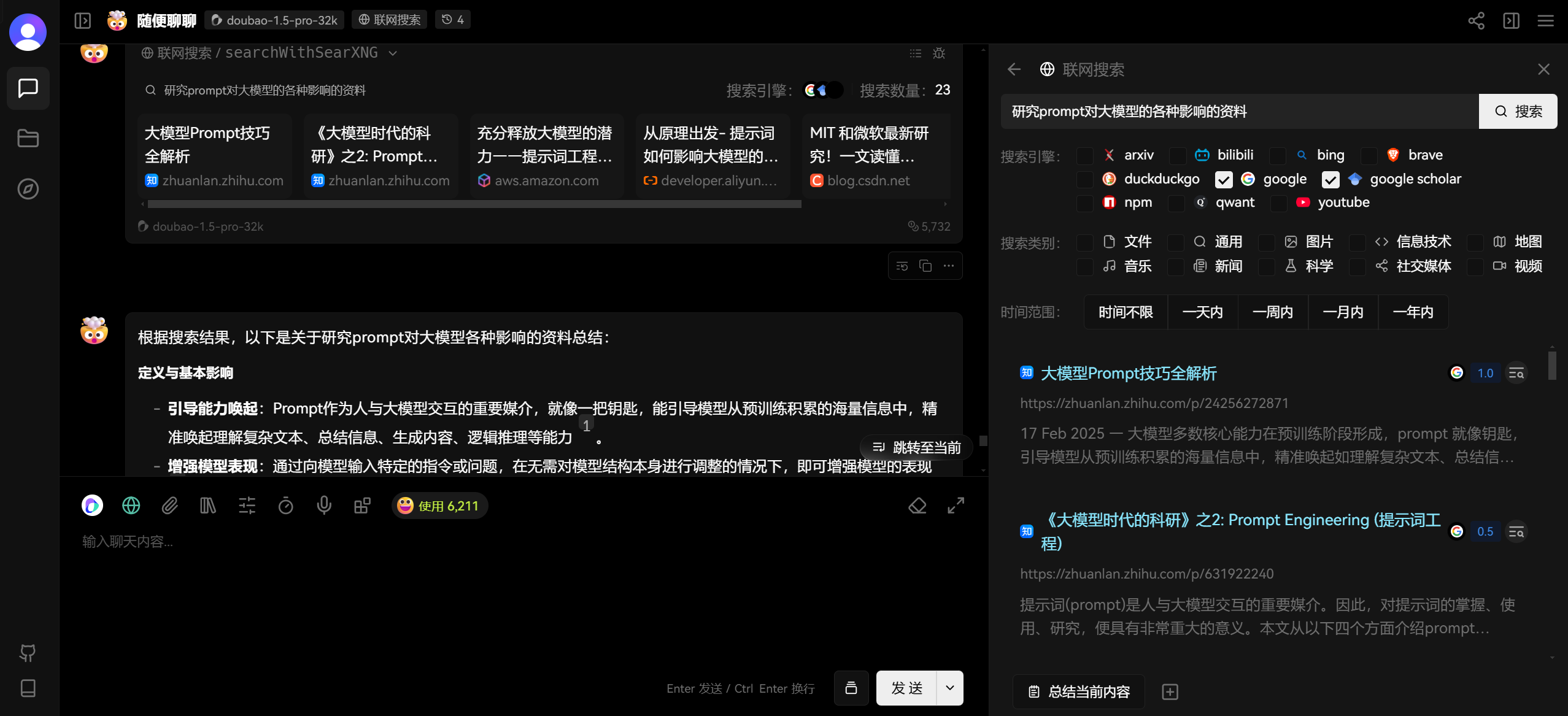The height and width of the screenshot is (716, 1568).
Task: Click the eraser clear conversation icon
Action: [x=917, y=506]
